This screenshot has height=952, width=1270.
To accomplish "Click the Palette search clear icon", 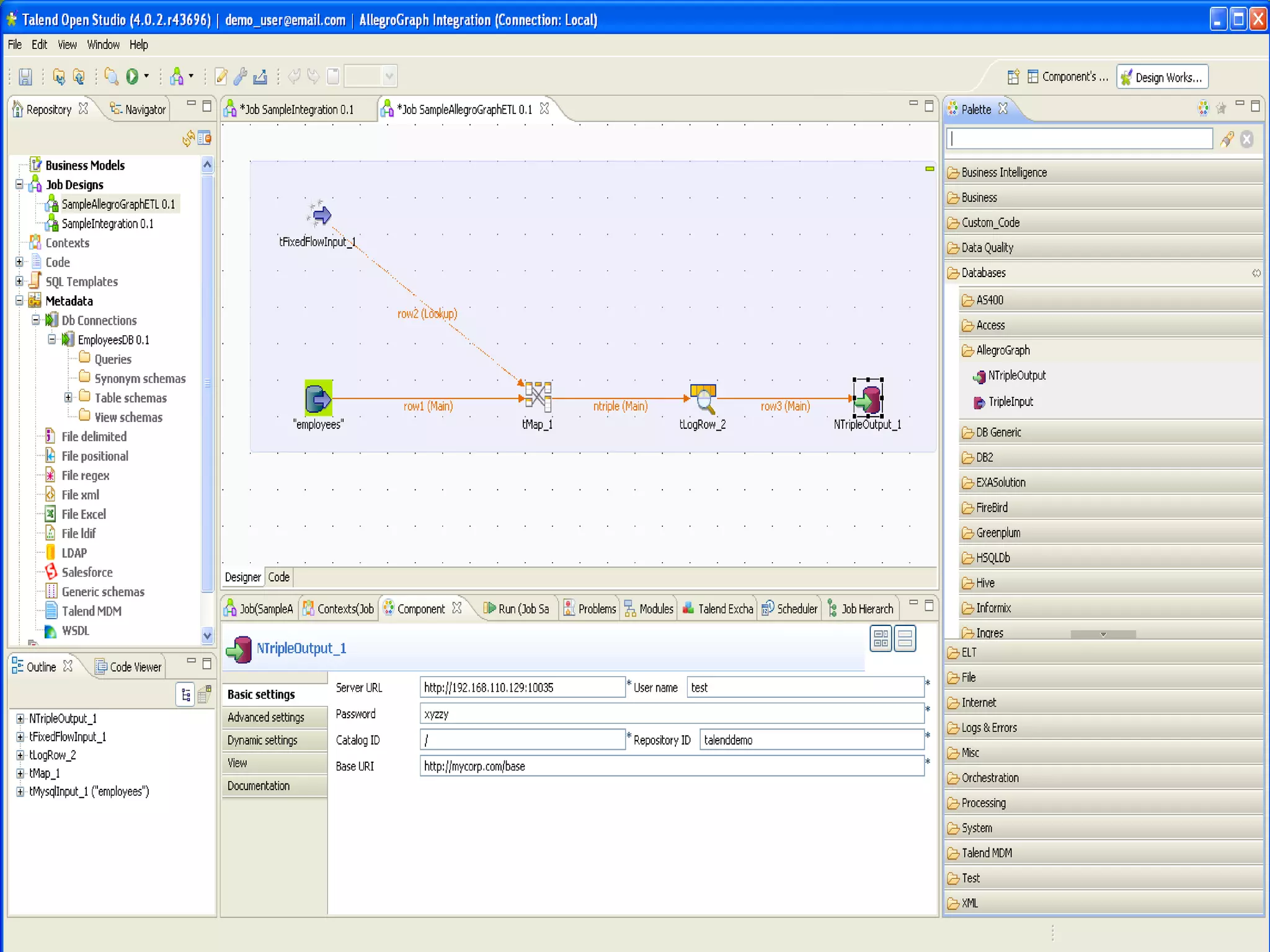I will tap(1247, 139).
